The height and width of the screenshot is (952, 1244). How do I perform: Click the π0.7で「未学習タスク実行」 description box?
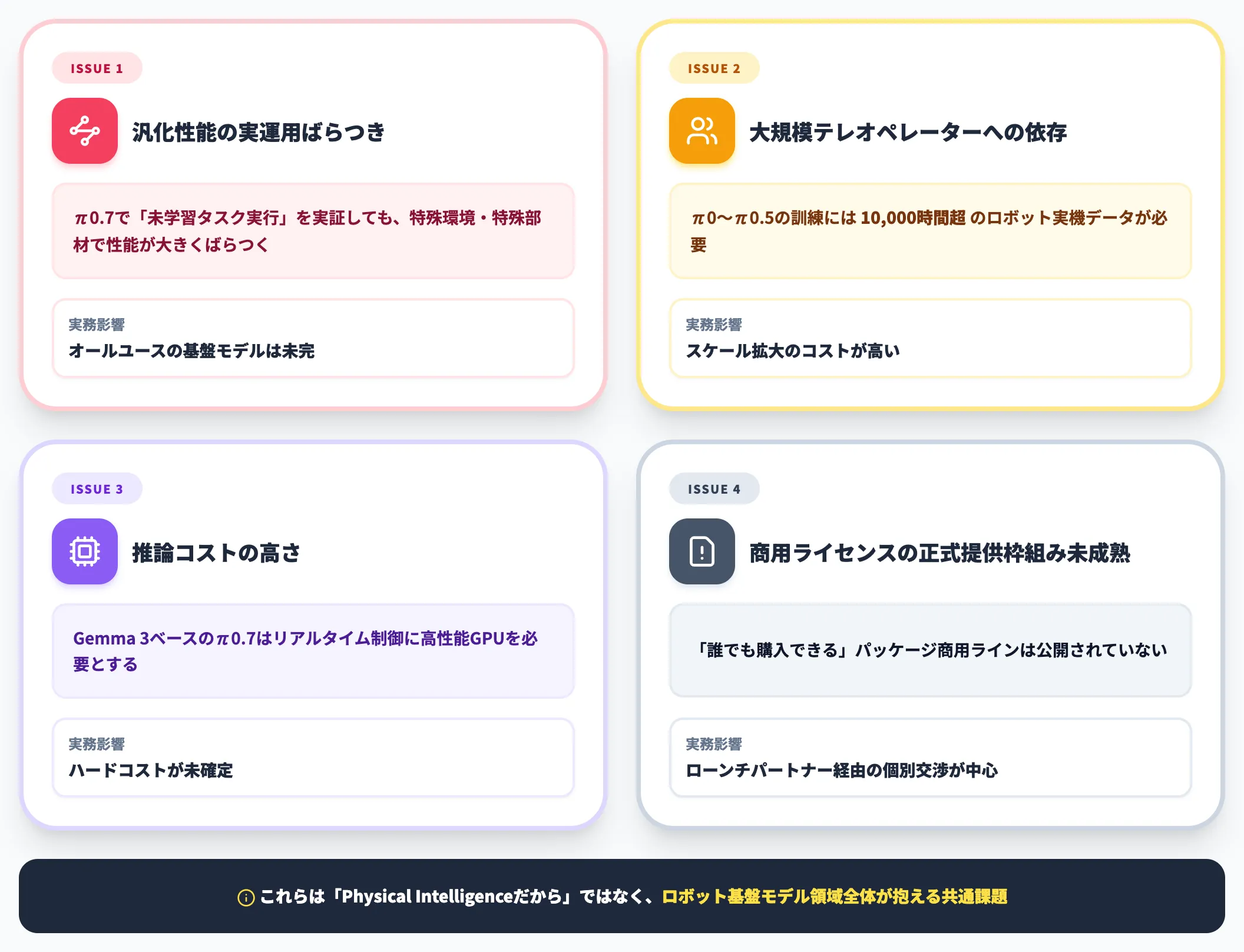[x=313, y=231]
